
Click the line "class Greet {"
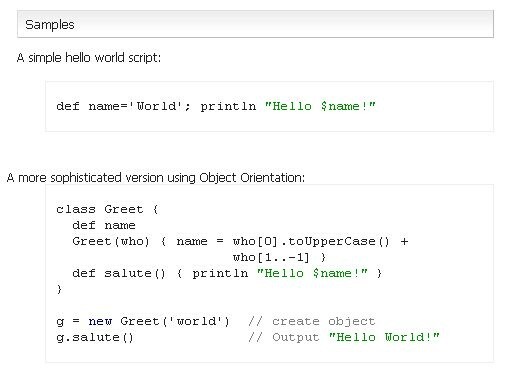[x=107, y=209]
